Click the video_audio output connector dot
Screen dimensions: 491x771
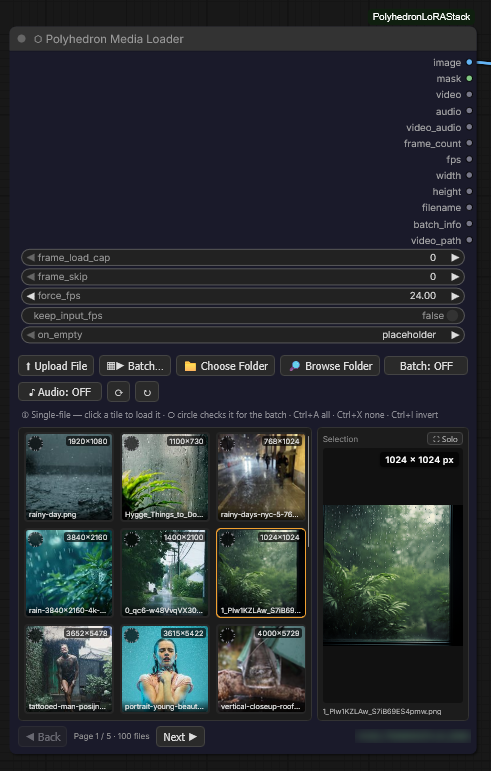pyautogui.click(x=469, y=127)
